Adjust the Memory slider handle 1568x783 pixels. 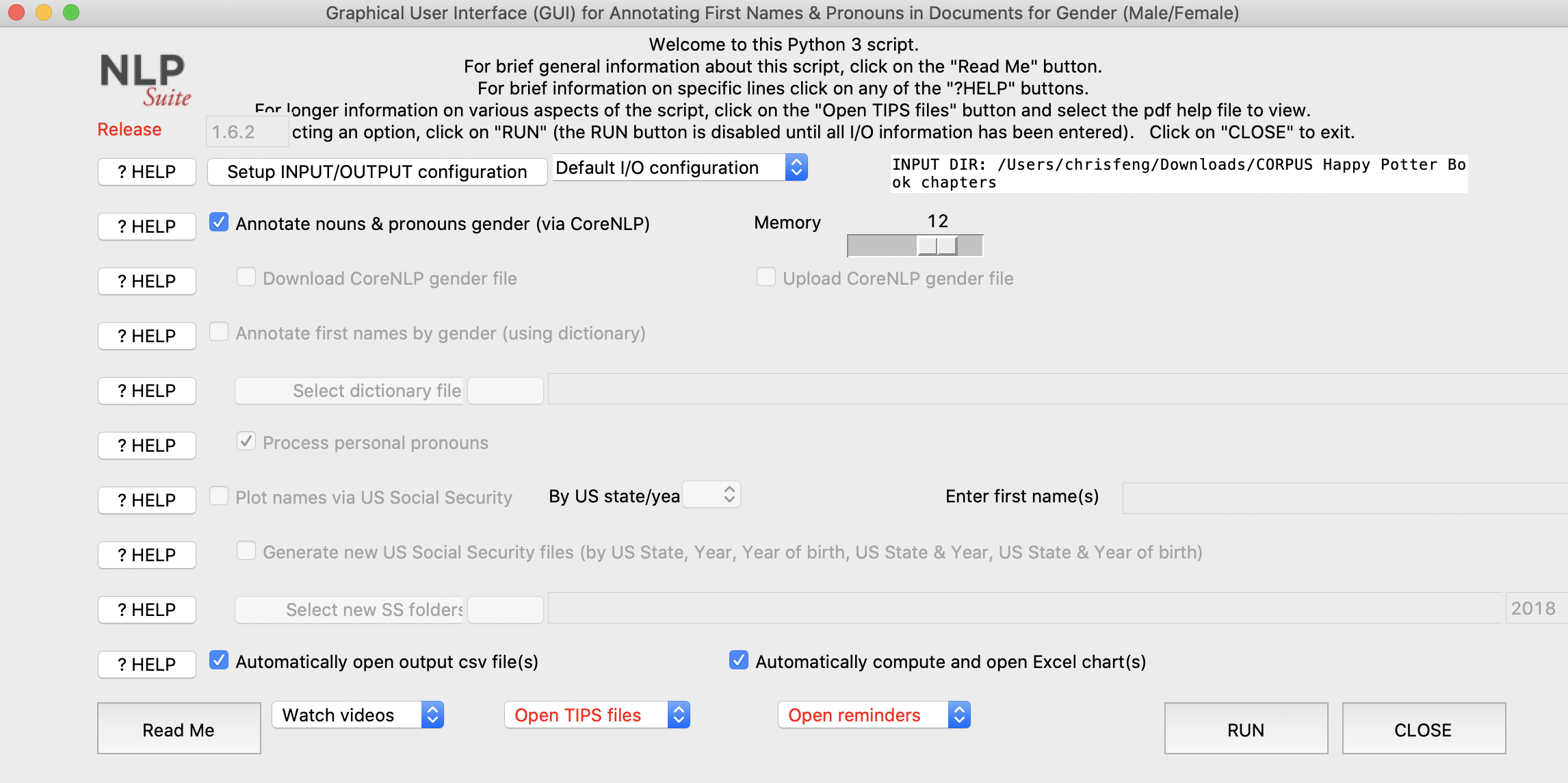pos(937,245)
